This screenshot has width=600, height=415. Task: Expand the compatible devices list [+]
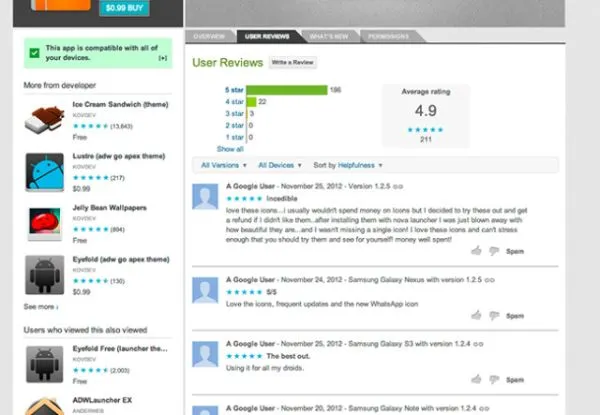163,58
